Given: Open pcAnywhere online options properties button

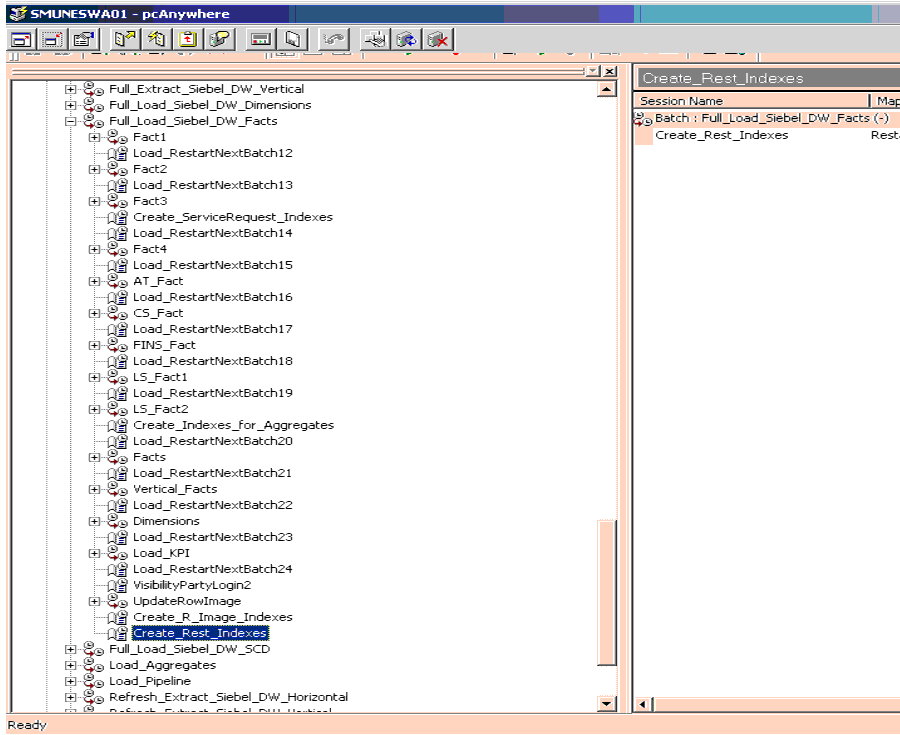Looking at the screenshot, I should coord(83,40).
